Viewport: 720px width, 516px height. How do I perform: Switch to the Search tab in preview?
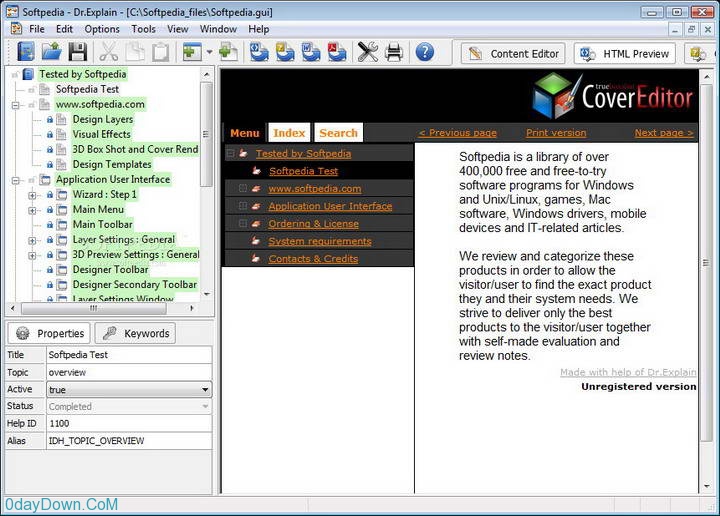click(338, 133)
